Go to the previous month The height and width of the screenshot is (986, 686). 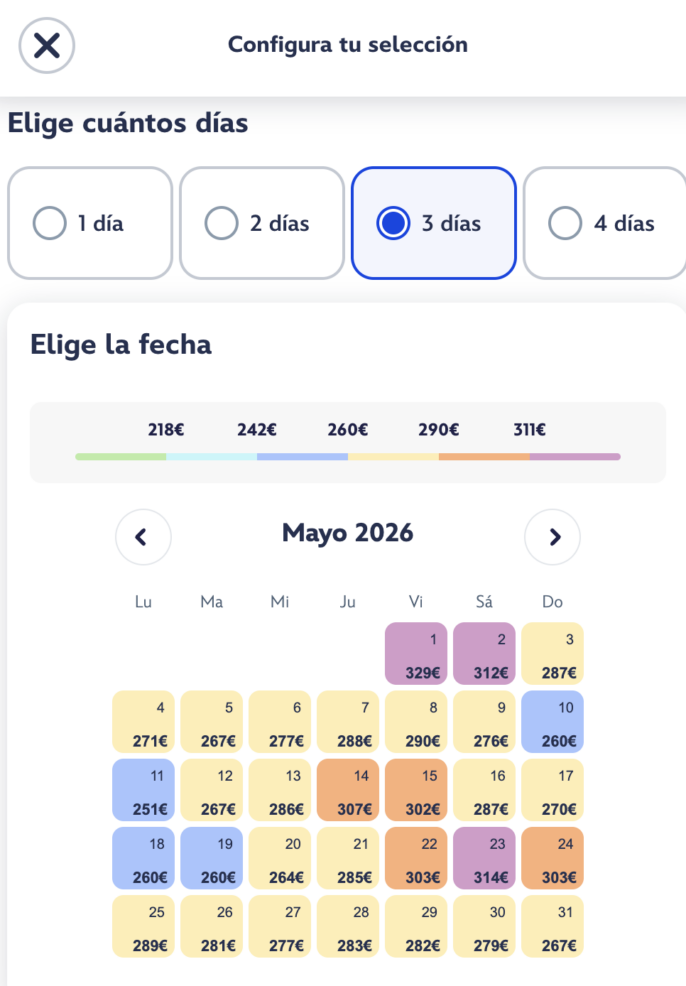pos(143,537)
